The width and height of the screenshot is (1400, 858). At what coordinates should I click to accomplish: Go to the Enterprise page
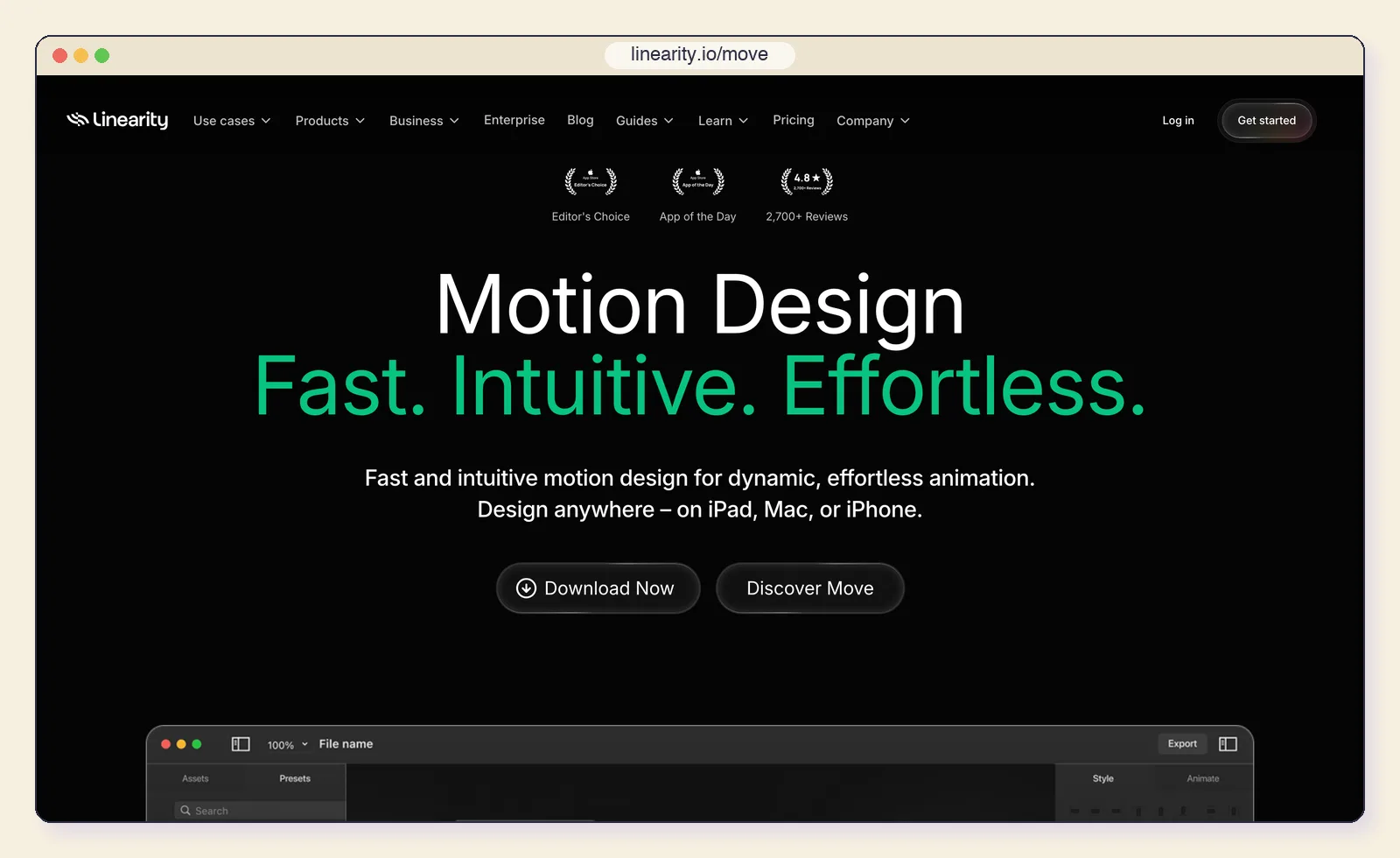point(514,120)
